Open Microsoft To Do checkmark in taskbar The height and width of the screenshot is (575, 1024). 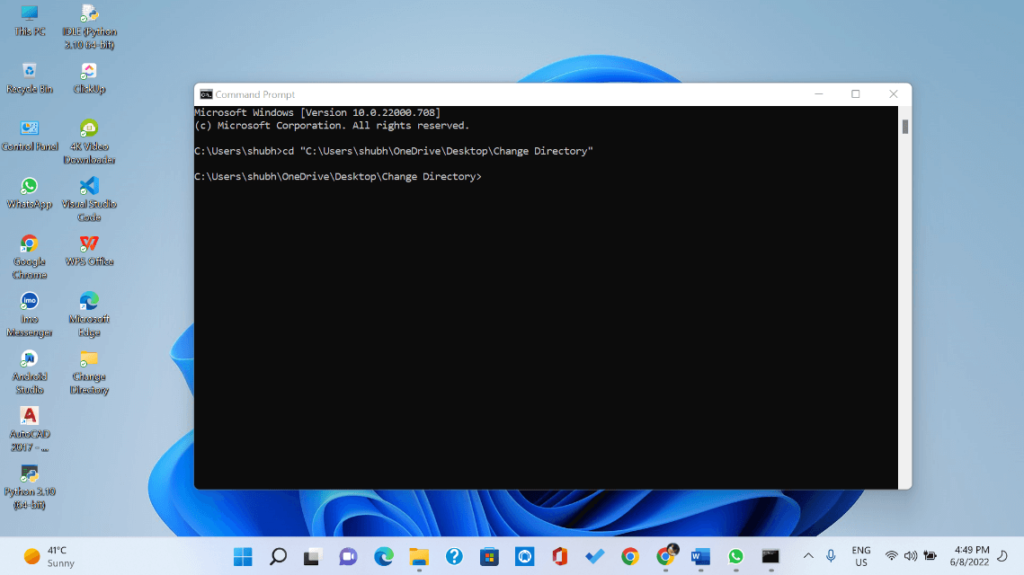click(595, 557)
